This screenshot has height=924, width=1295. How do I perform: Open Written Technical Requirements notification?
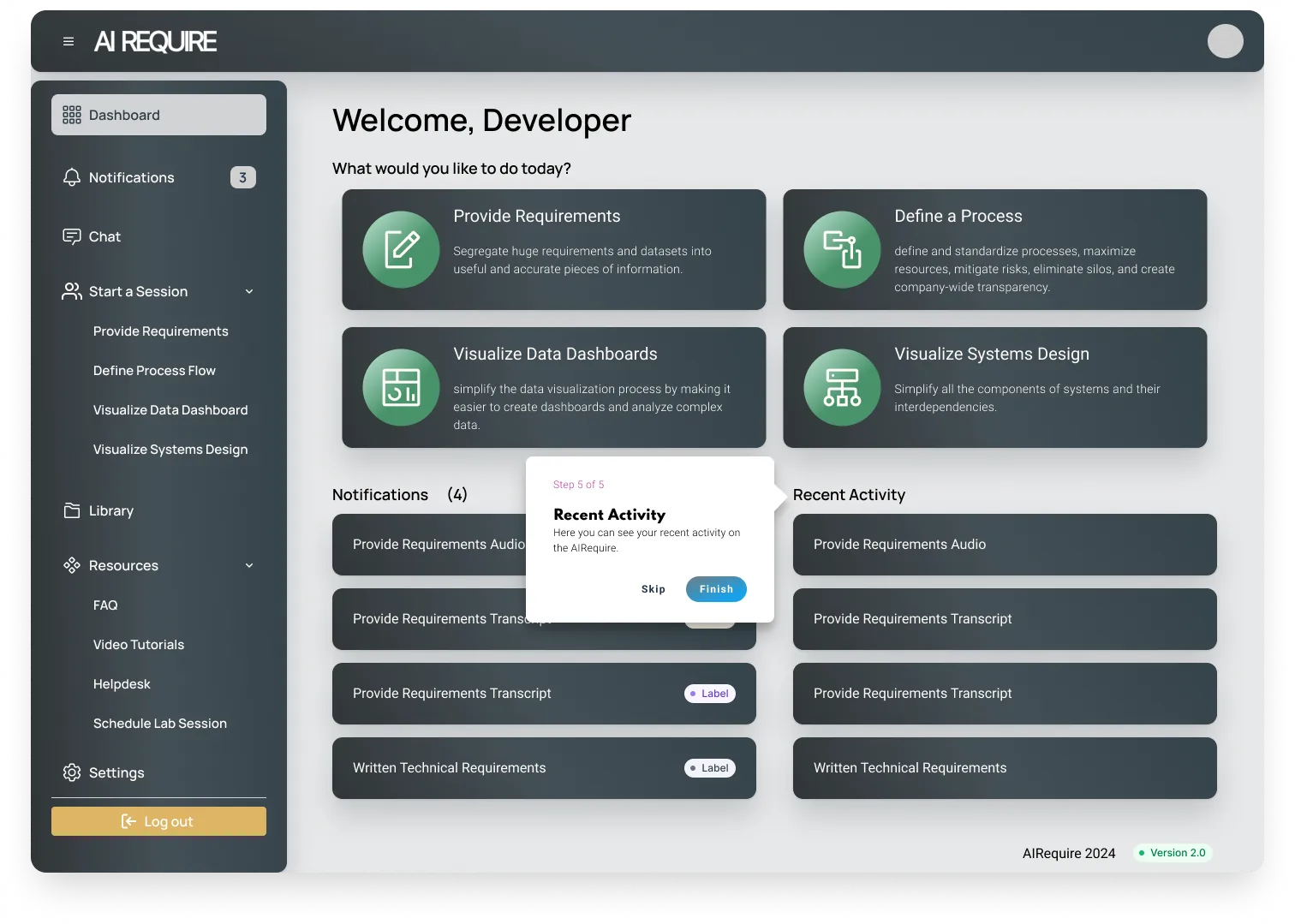coord(544,768)
